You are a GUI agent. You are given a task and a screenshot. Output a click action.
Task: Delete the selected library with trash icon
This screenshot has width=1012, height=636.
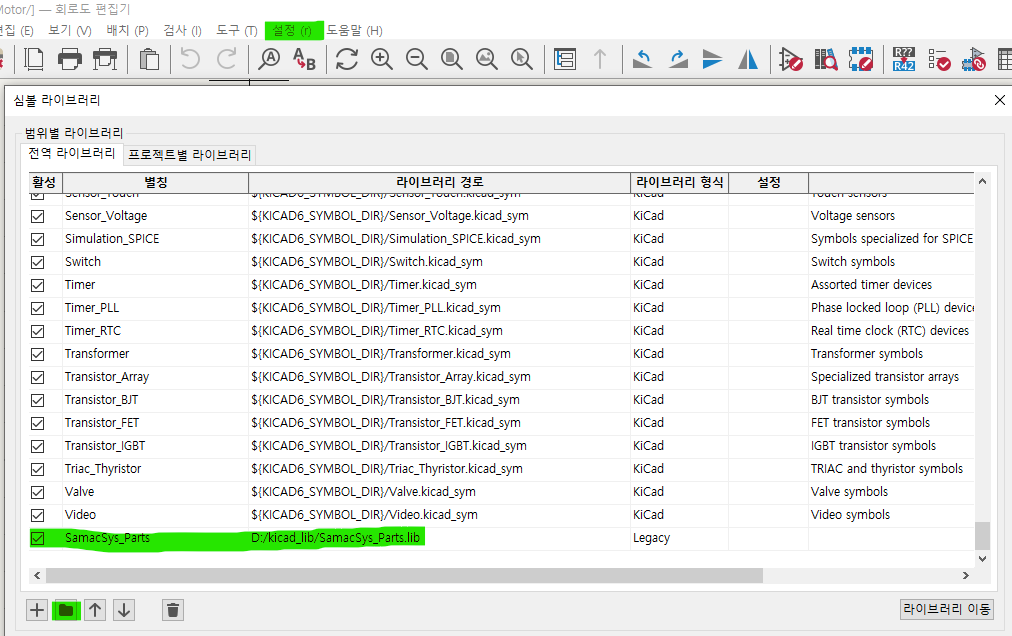tap(173, 610)
